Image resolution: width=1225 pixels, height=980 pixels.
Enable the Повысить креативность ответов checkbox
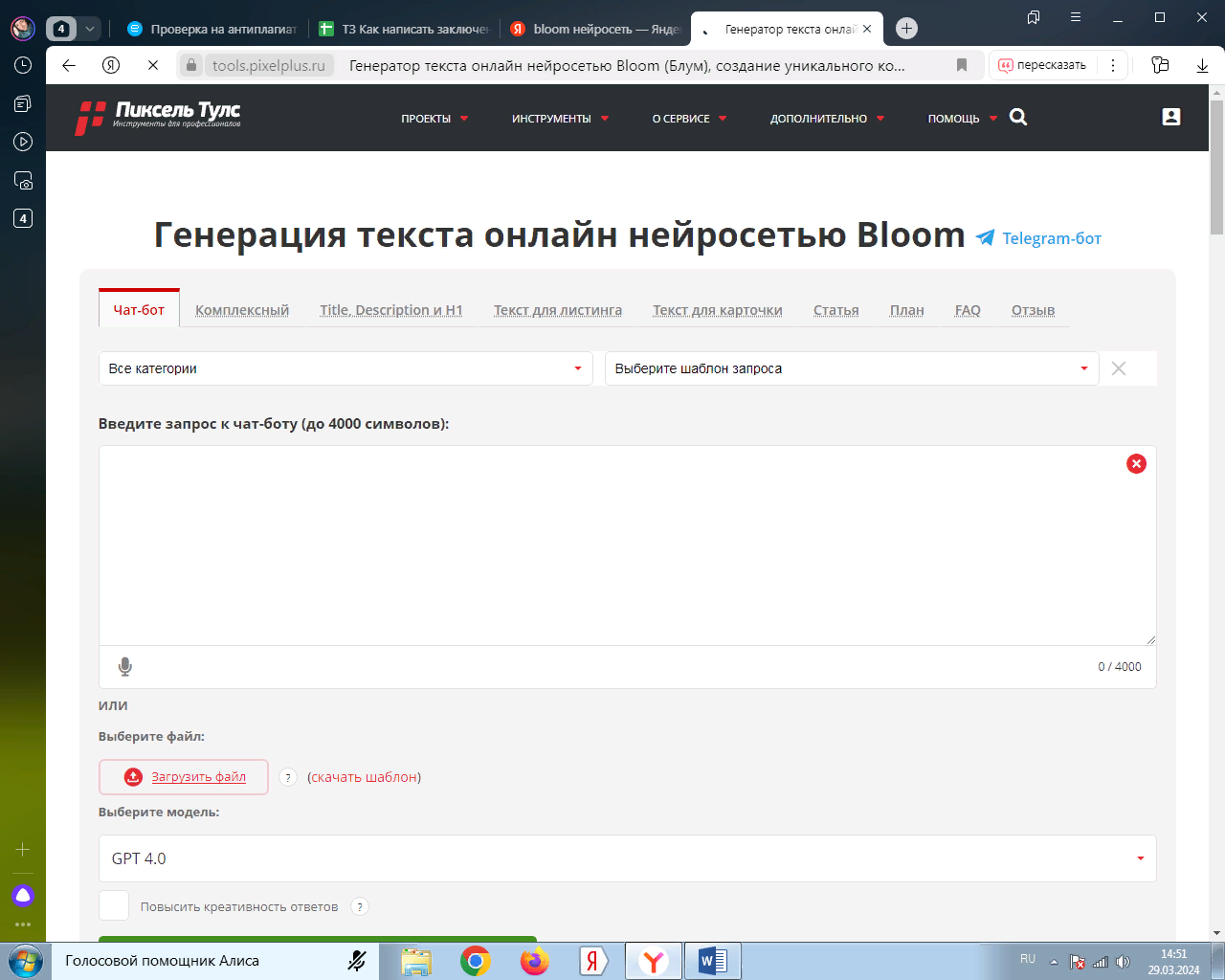[114, 905]
